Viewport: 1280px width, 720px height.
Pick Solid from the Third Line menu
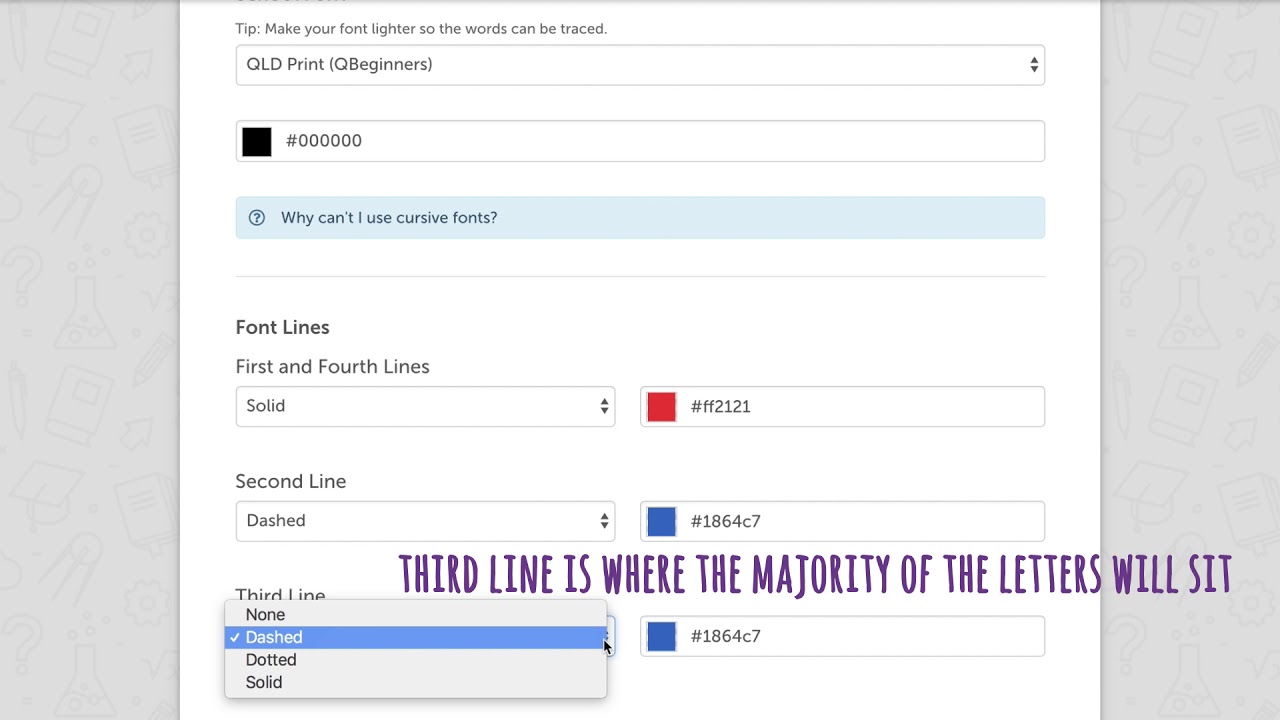point(264,683)
